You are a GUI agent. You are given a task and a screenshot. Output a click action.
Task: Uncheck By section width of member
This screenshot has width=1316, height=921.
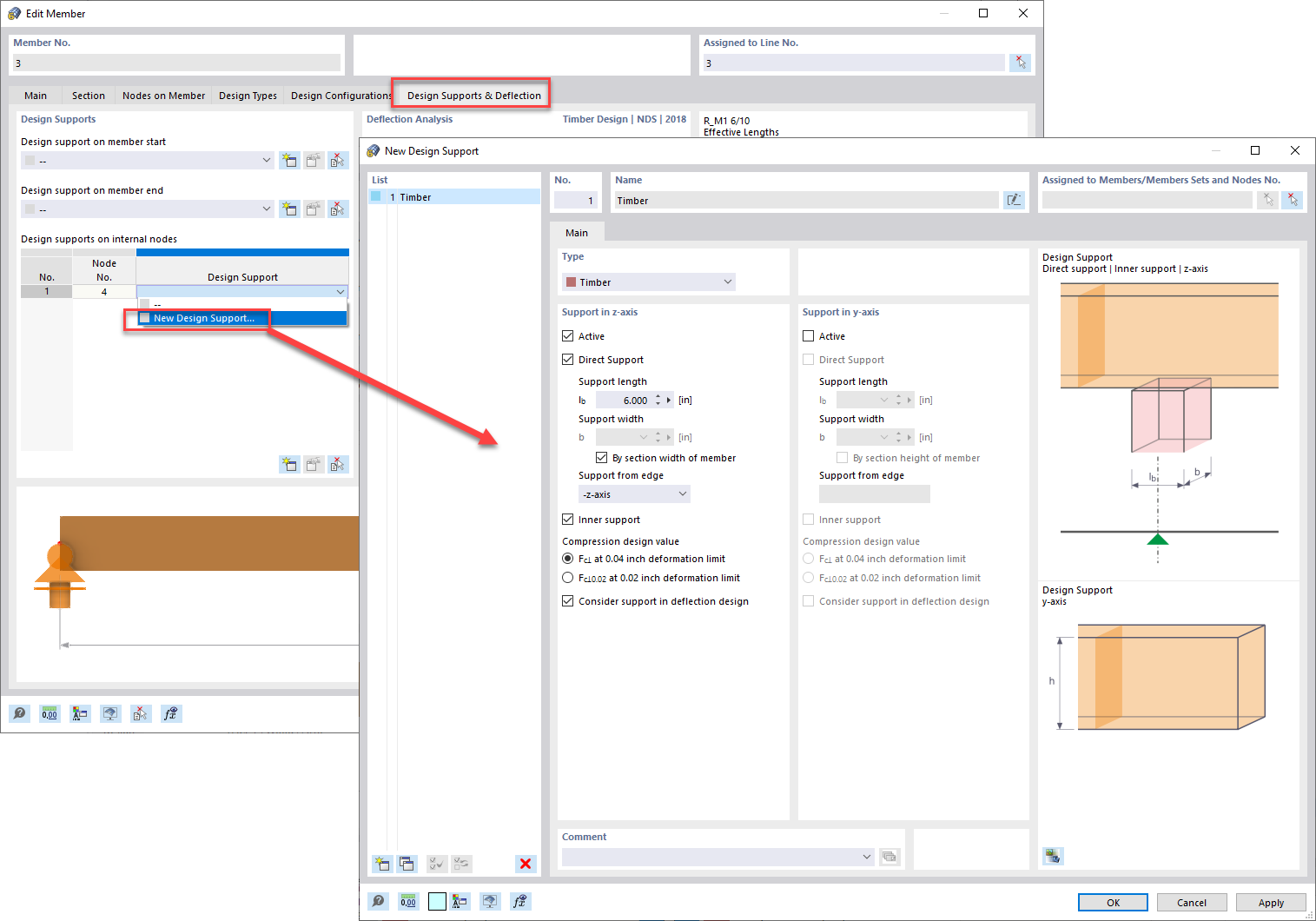pyautogui.click(x=601, y=458)
